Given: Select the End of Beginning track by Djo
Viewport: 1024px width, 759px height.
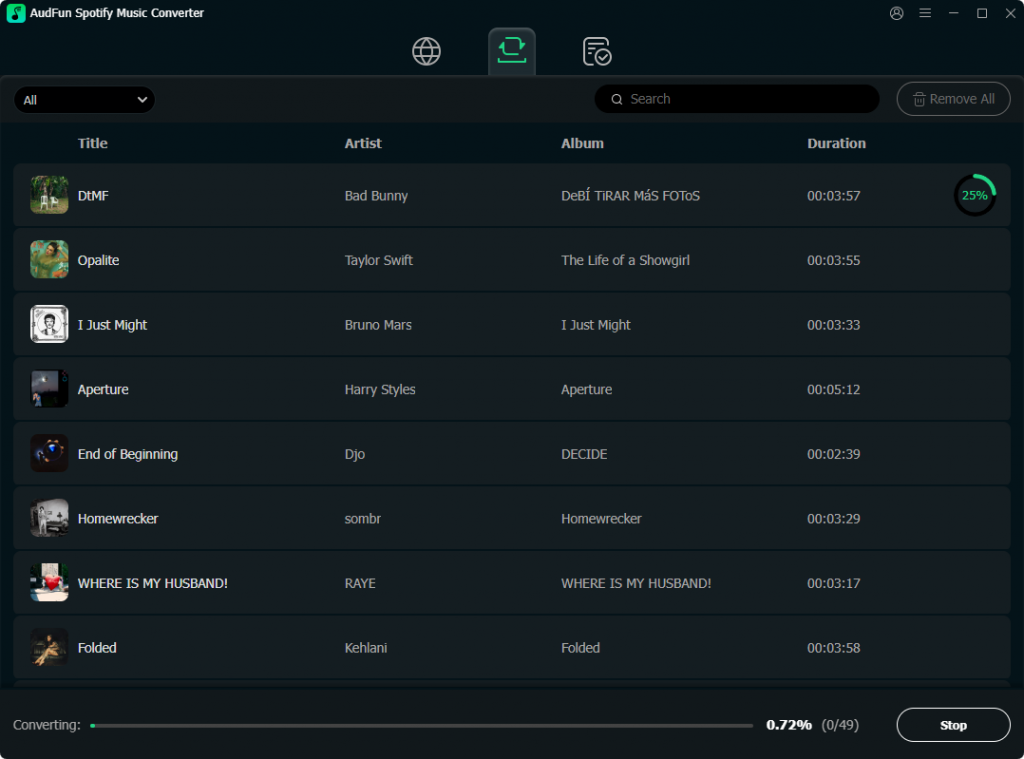Looking at the screenshot, I should [x=400, y=453].
